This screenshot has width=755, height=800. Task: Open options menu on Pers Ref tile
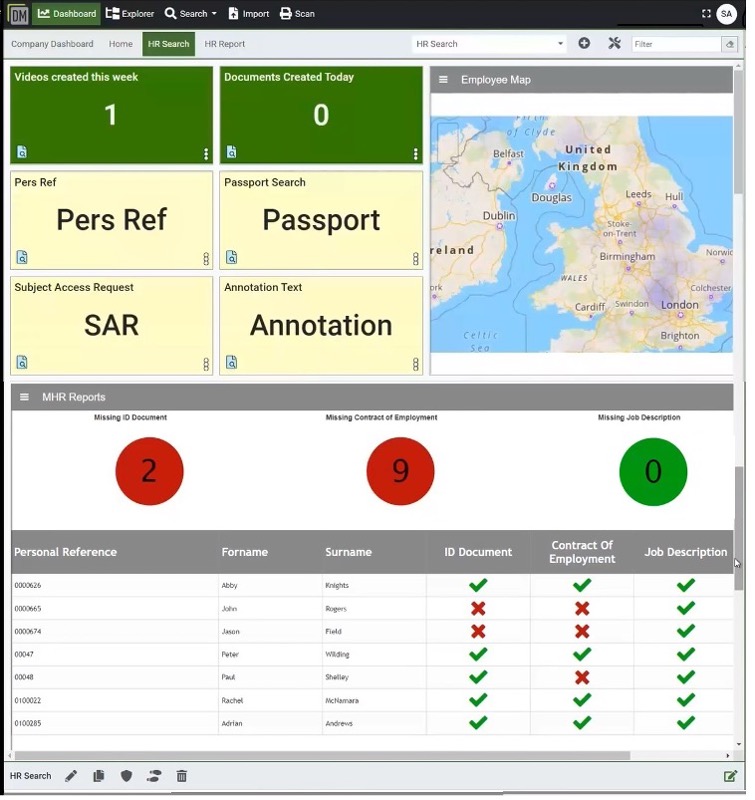click(x=206, y=259)
